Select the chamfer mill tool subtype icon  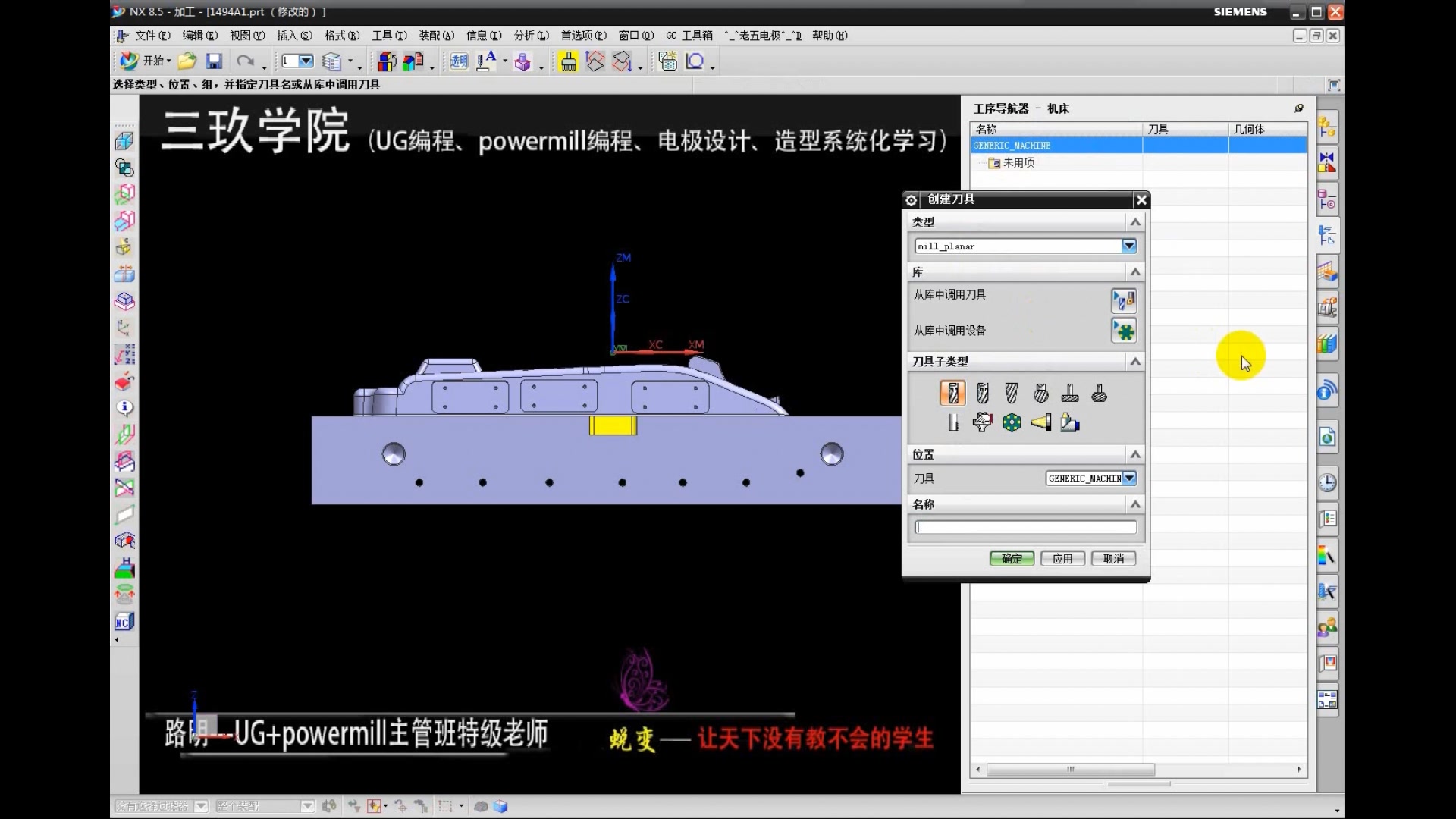pos(982,393)
